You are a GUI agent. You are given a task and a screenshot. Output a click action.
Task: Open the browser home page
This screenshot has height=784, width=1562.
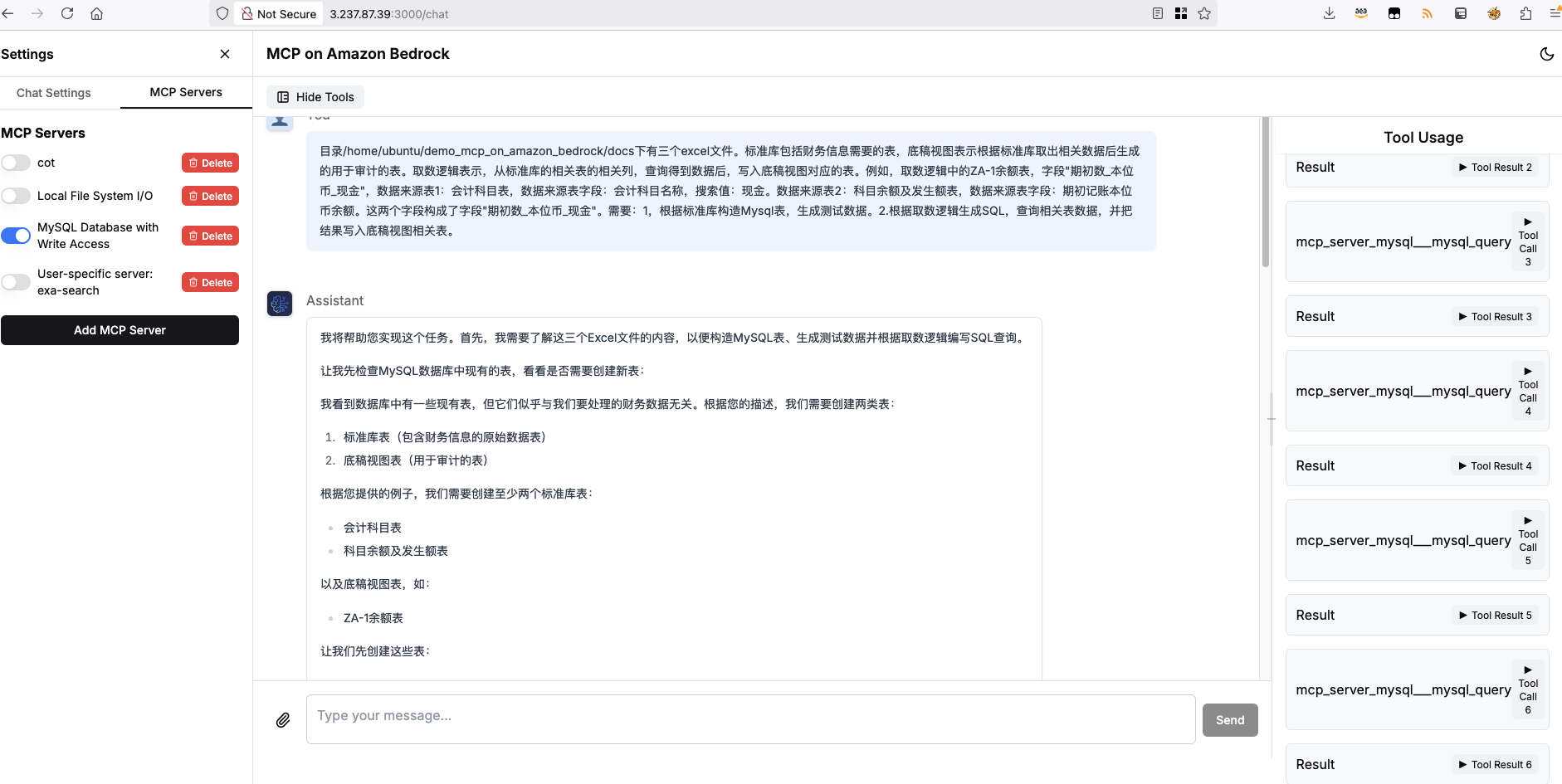[97, 13]
